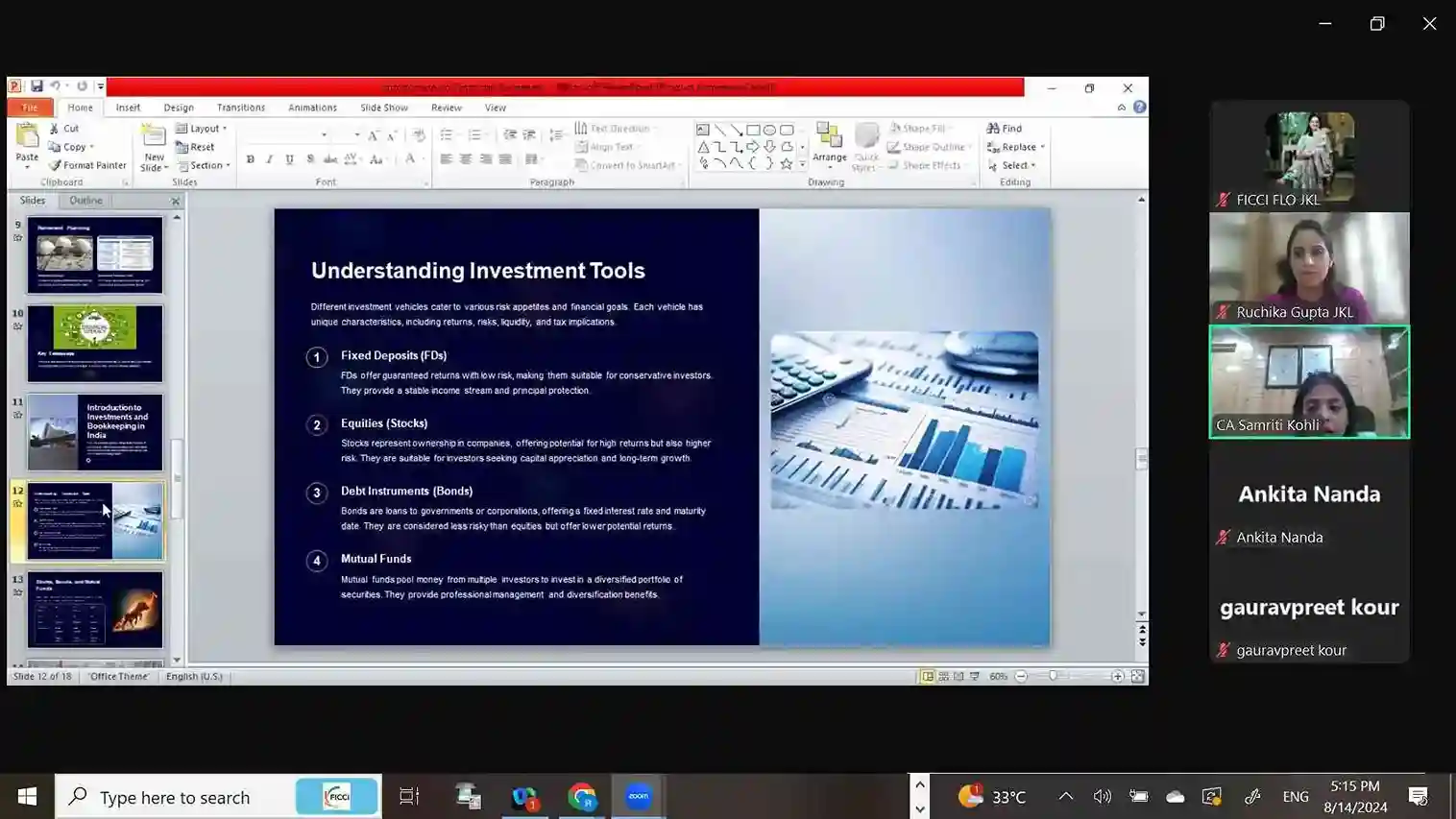Switch to the Outline pane tab
The height and width of the screenshot is (819, 1456).
(85, 201)
